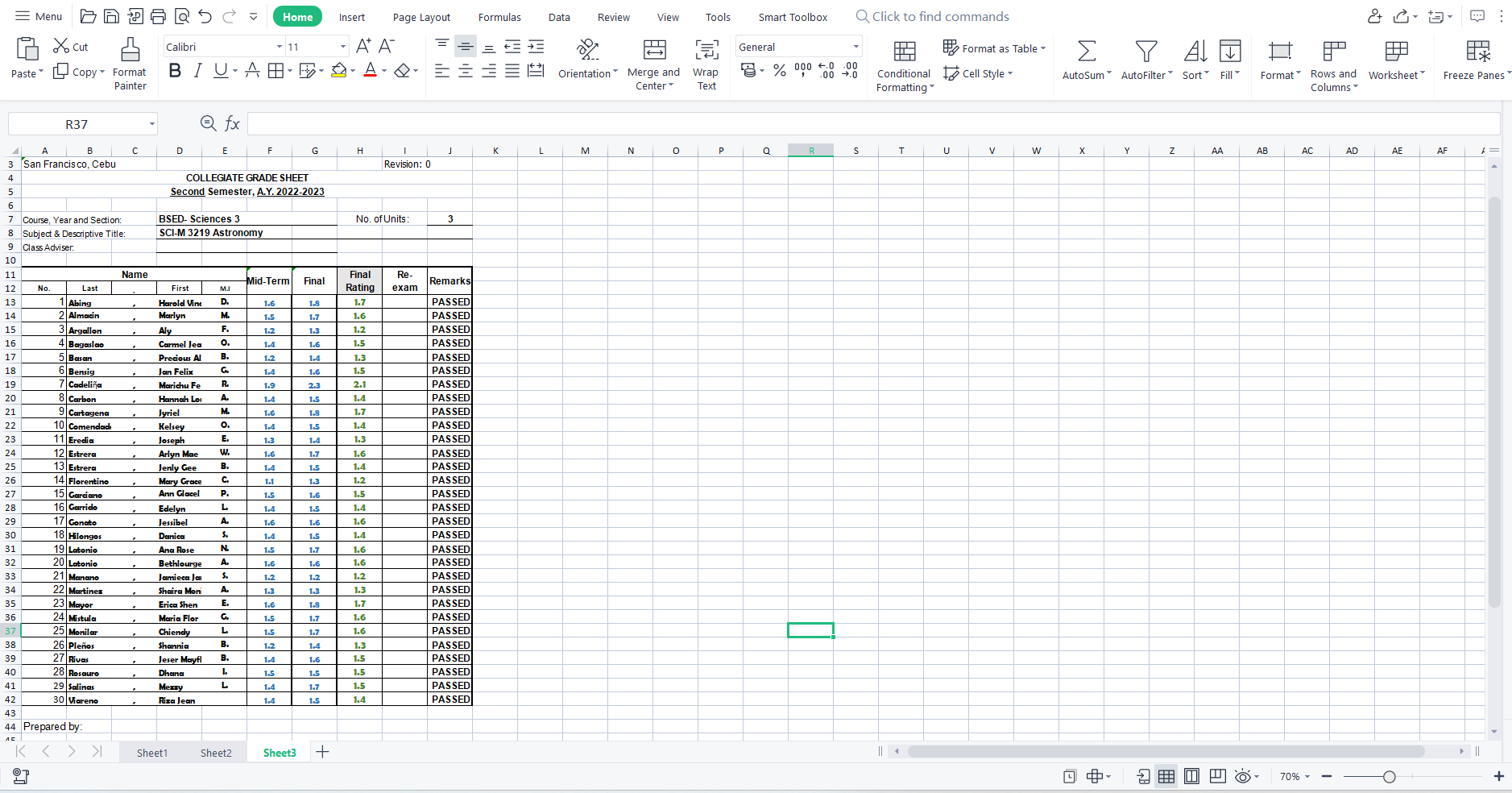Justify the cell text

click(512, 71)
